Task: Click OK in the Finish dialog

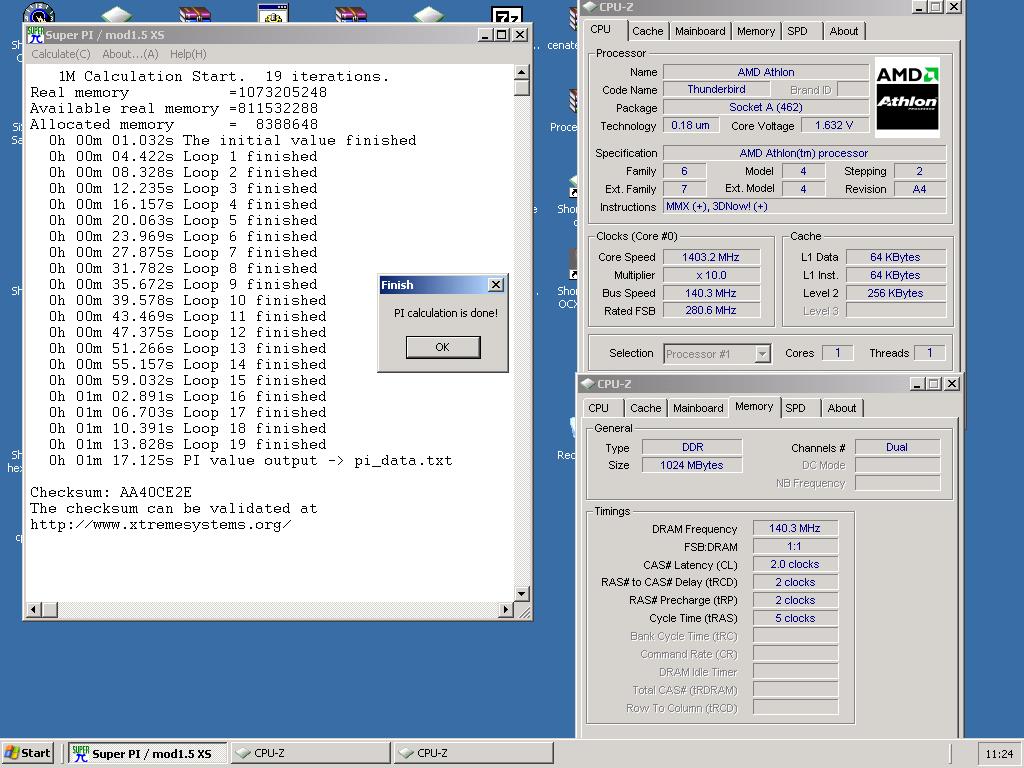Action: [x=443, y=347]
